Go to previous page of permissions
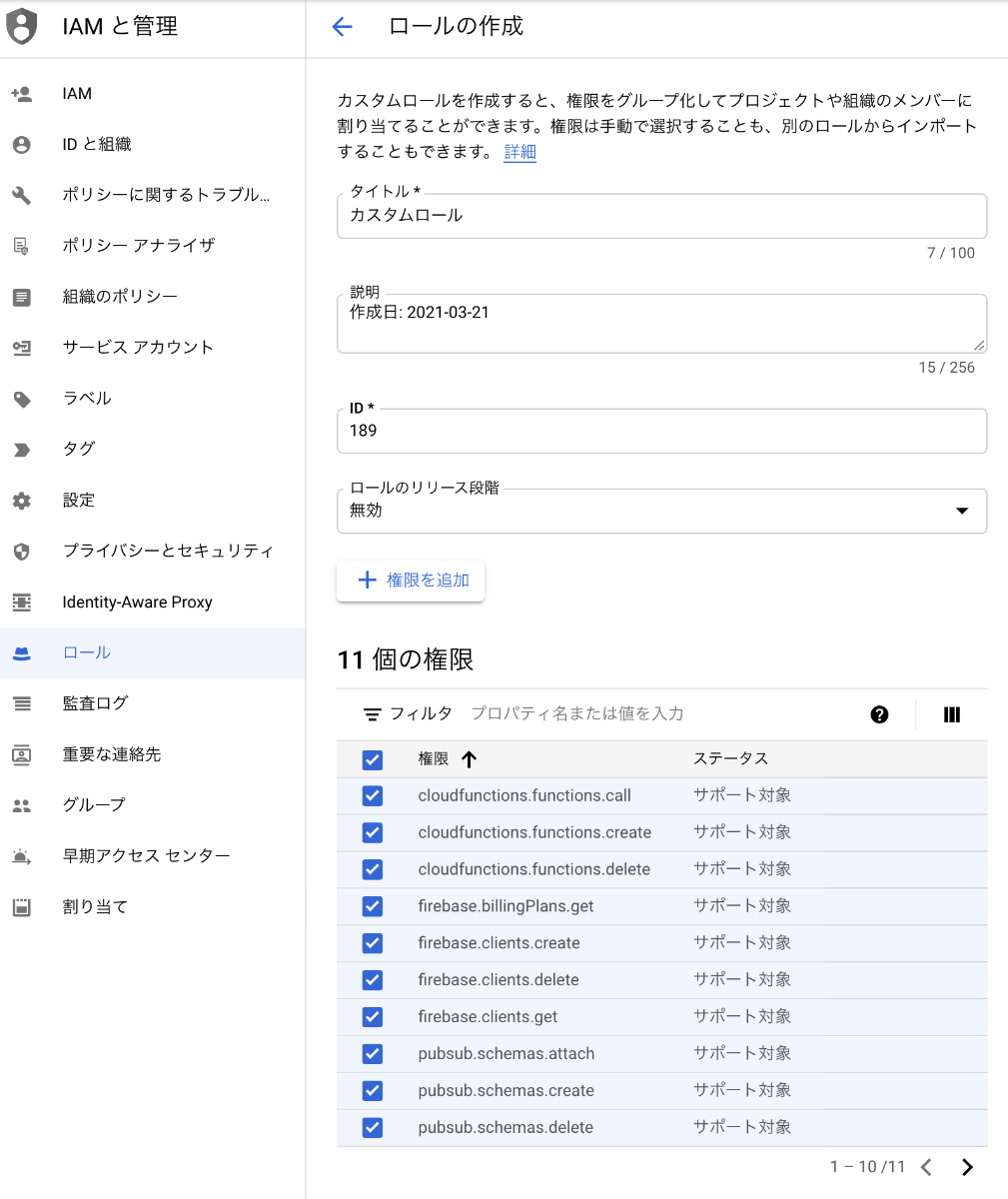The height and width of the screenshot is (1199, 1008). (926, 1167)
